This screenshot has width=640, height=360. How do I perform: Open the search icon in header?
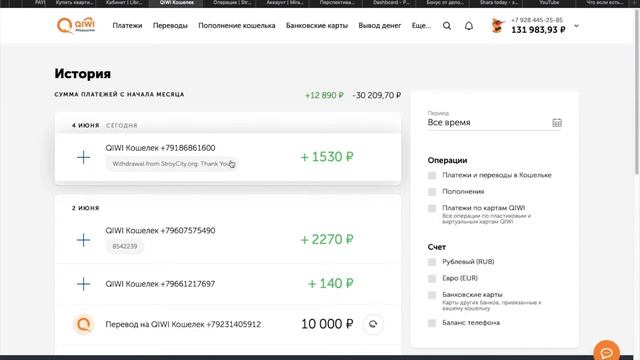(x=447, y=26)
